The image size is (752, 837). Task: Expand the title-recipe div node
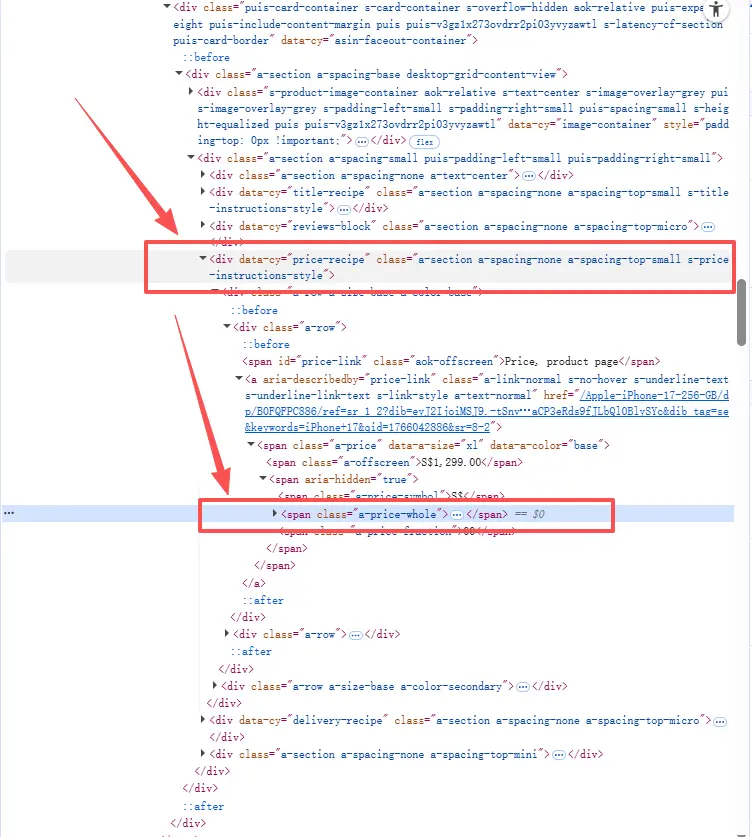203,192
